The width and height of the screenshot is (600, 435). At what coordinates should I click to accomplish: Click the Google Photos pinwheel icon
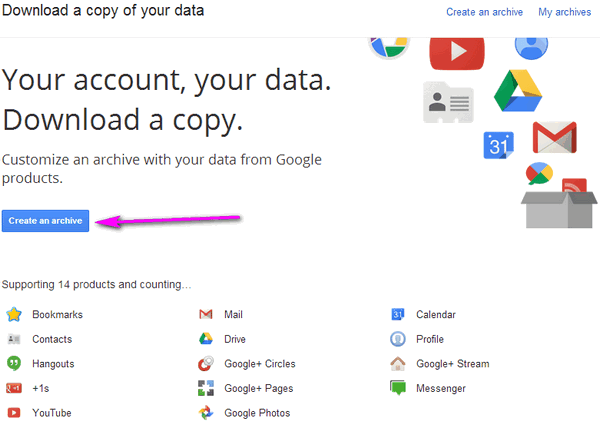(206, 413)
